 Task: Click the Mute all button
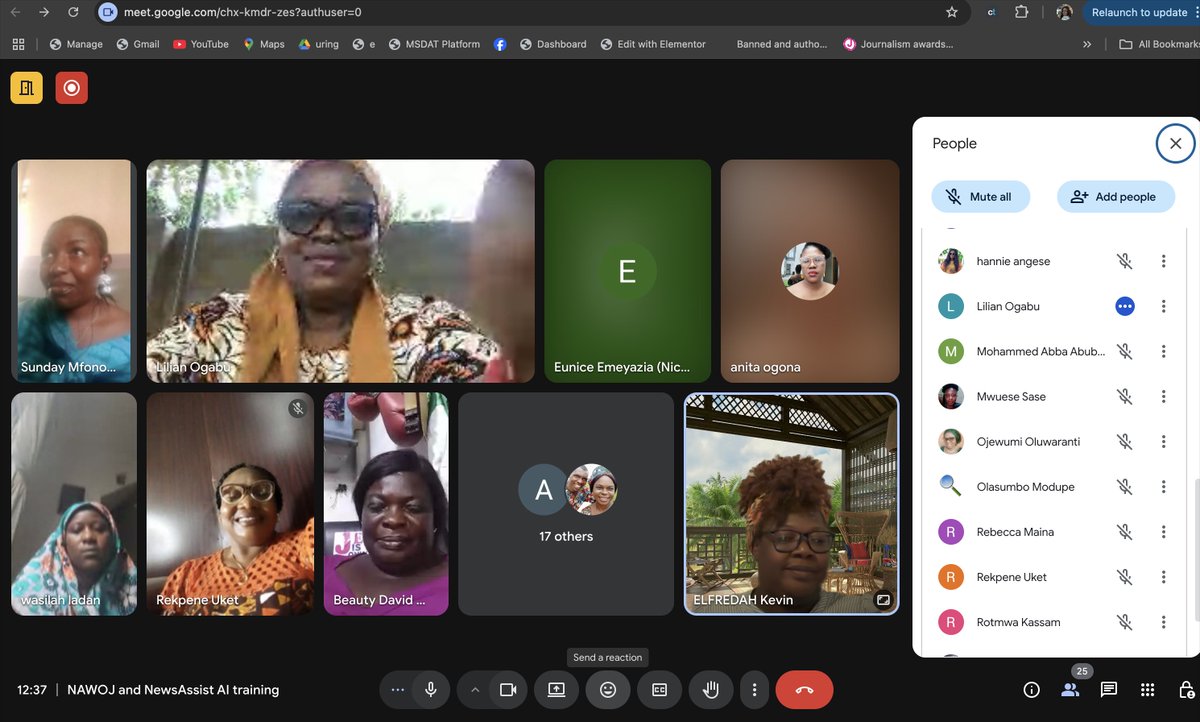point(980,197)
